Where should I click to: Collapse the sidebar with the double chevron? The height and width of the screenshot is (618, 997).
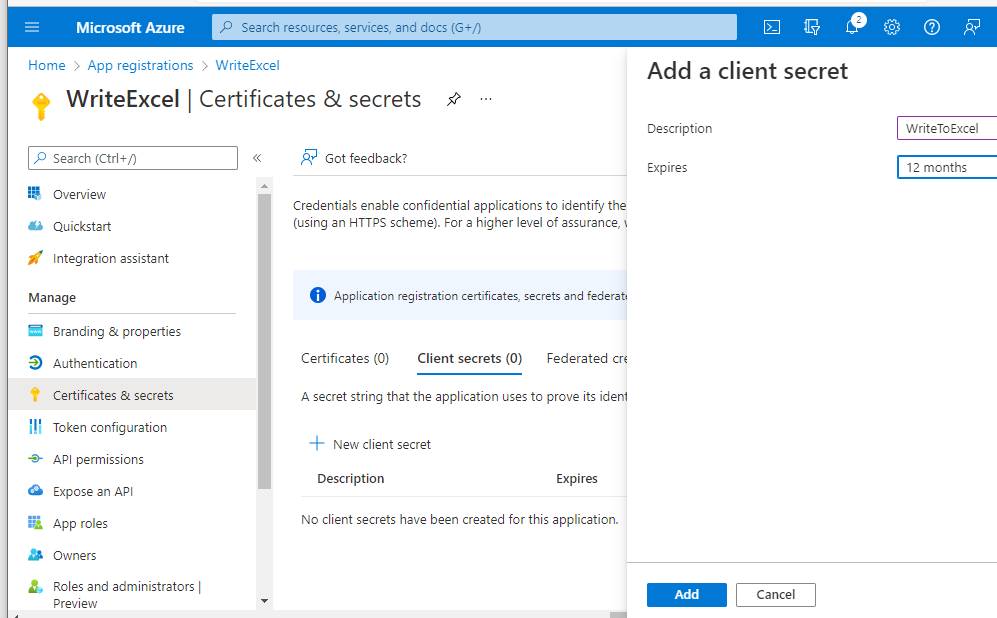point(257,158)
